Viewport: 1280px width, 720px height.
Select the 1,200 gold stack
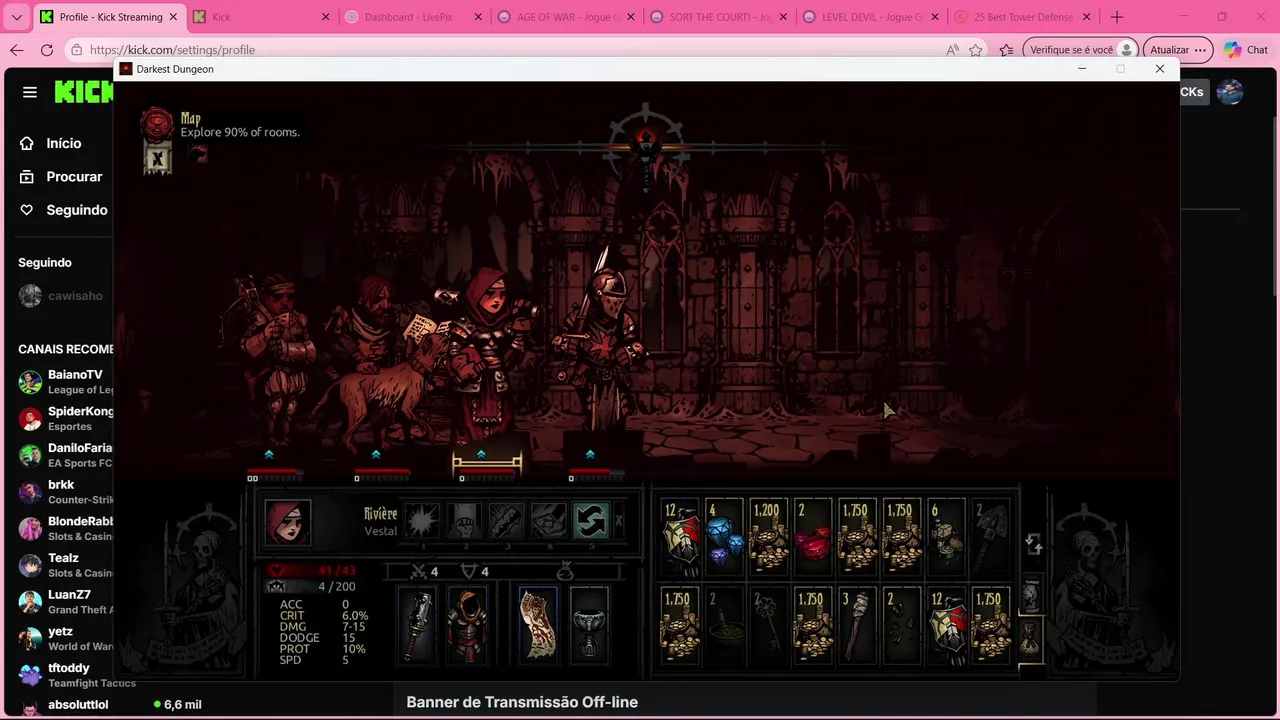(769, 537)
